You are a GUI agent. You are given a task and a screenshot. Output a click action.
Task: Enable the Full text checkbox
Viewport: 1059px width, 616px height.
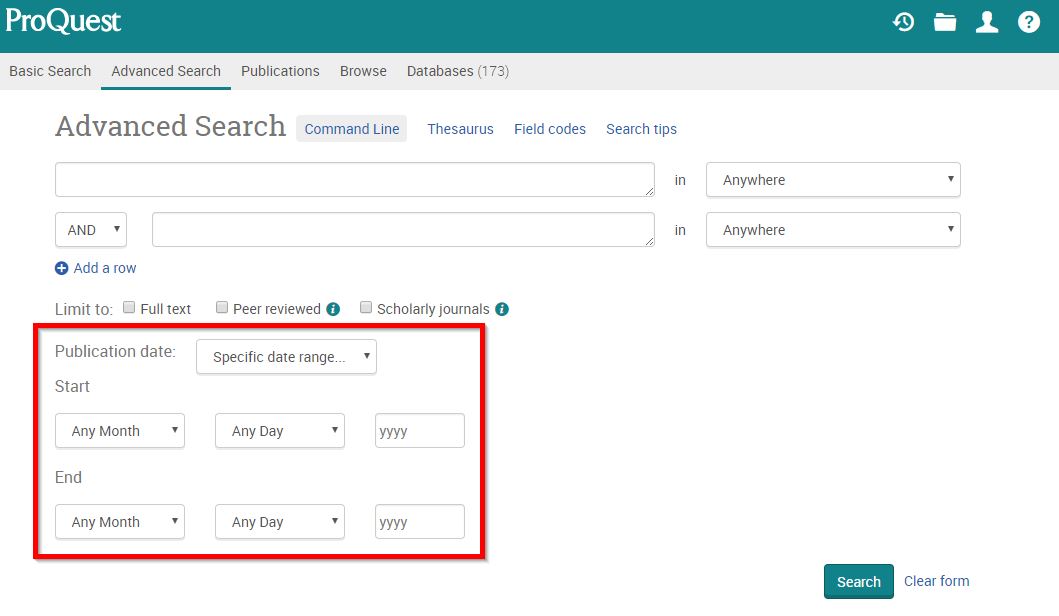coord(129,308)
